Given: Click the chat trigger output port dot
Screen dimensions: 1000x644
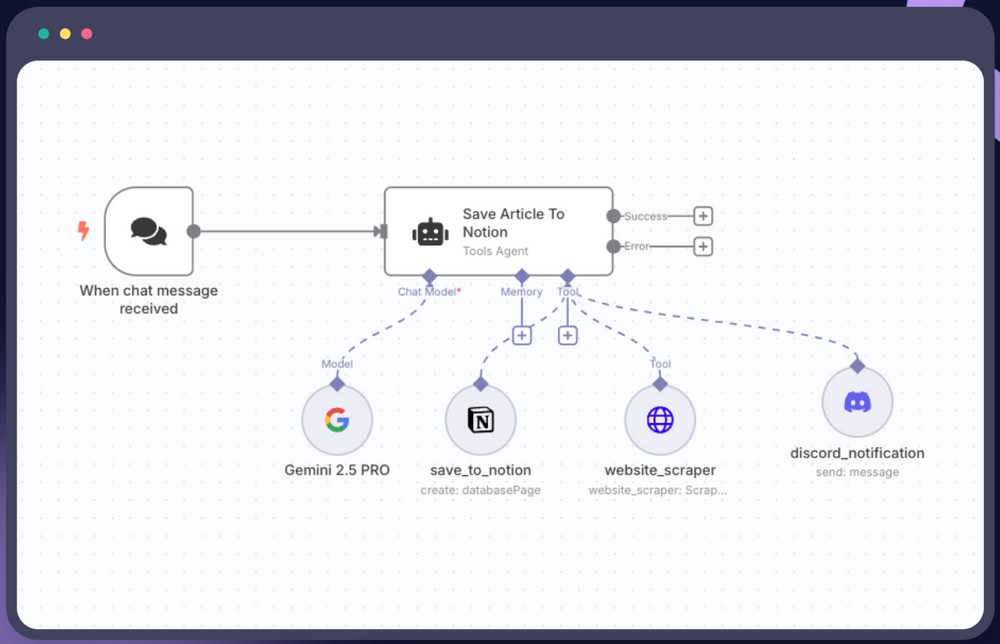Looking at the screenshot, I should (194, 231).
